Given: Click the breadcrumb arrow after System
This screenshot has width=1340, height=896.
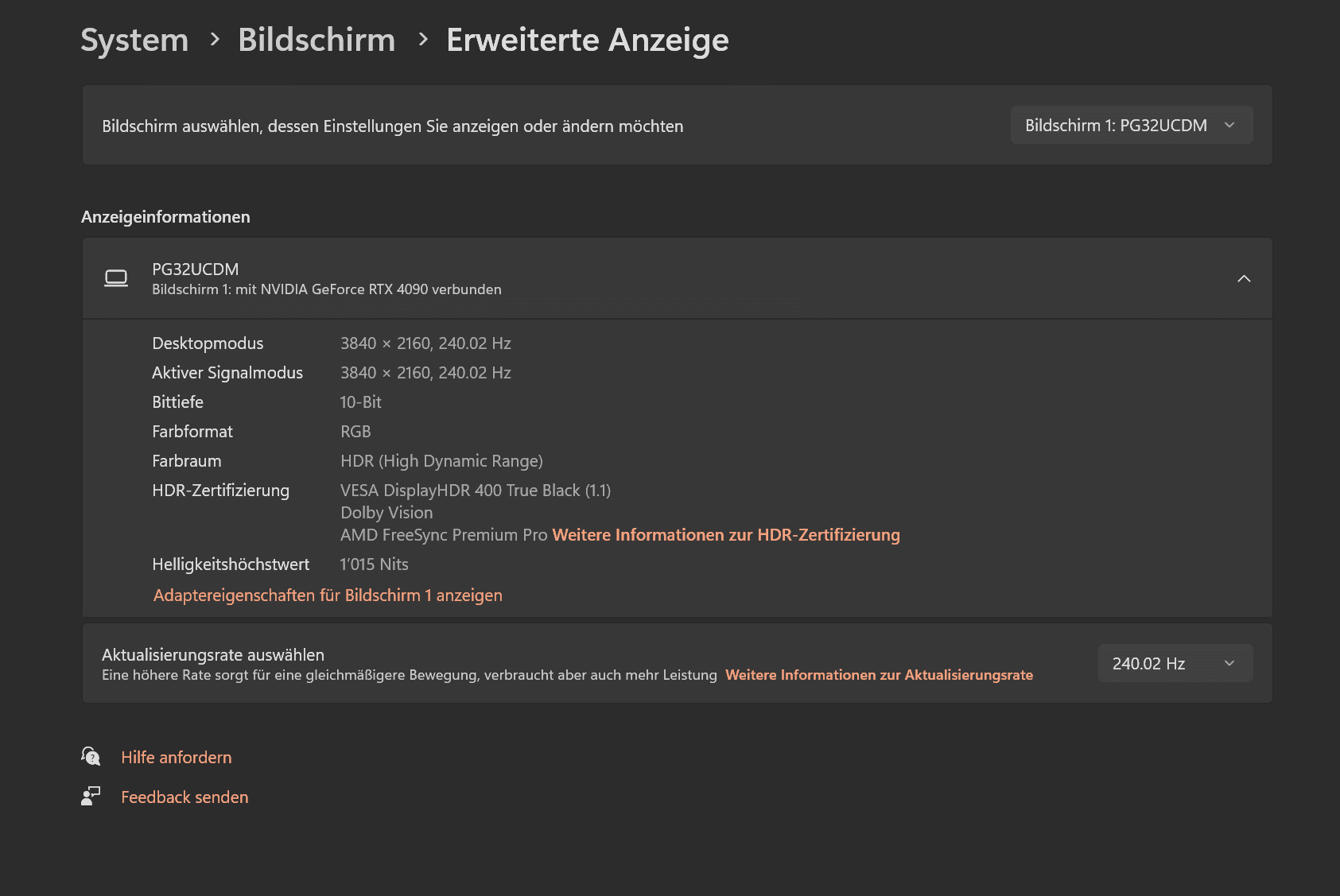Looking at the screenshot, I should [x=215, y=39].
